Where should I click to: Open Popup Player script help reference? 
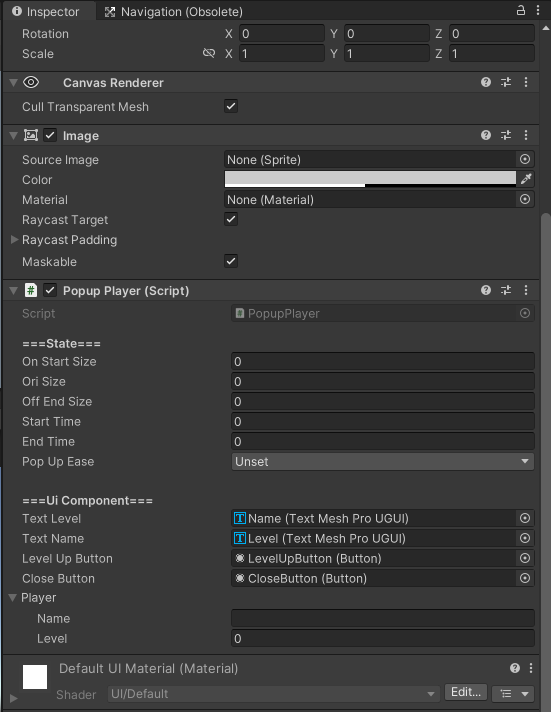pyautogui.click(x=486, y=290)
